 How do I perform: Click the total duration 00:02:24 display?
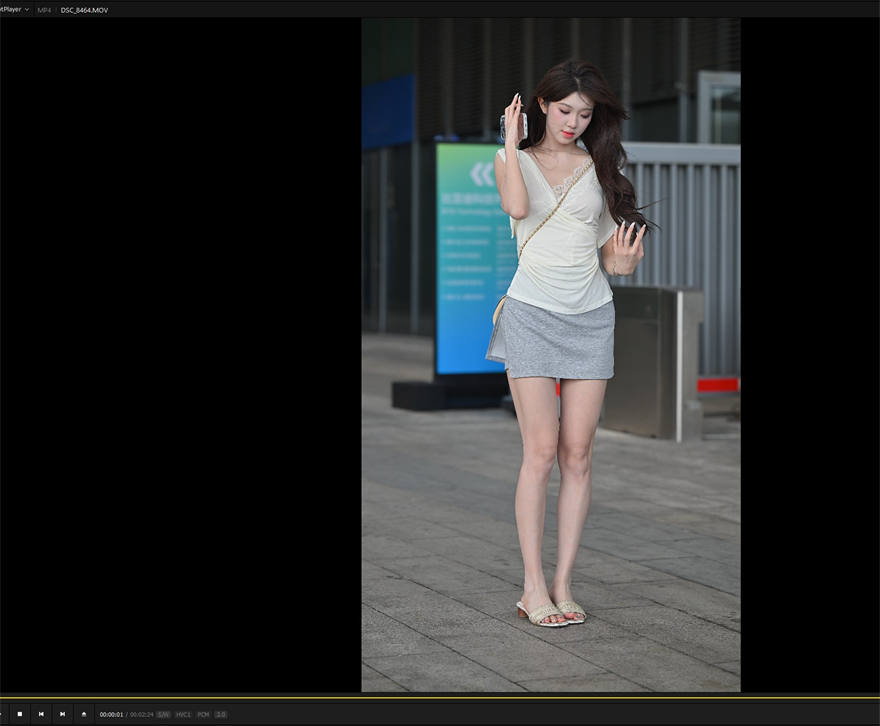pyautogui.click(x=141, y=714)
